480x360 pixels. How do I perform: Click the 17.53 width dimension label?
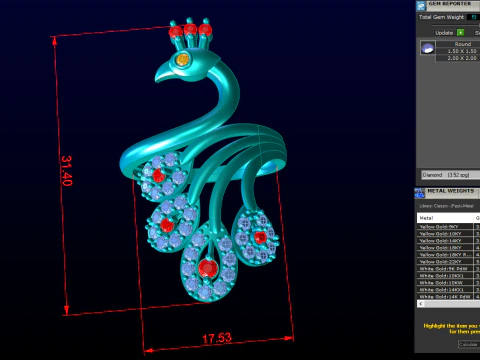click(217, 338)
